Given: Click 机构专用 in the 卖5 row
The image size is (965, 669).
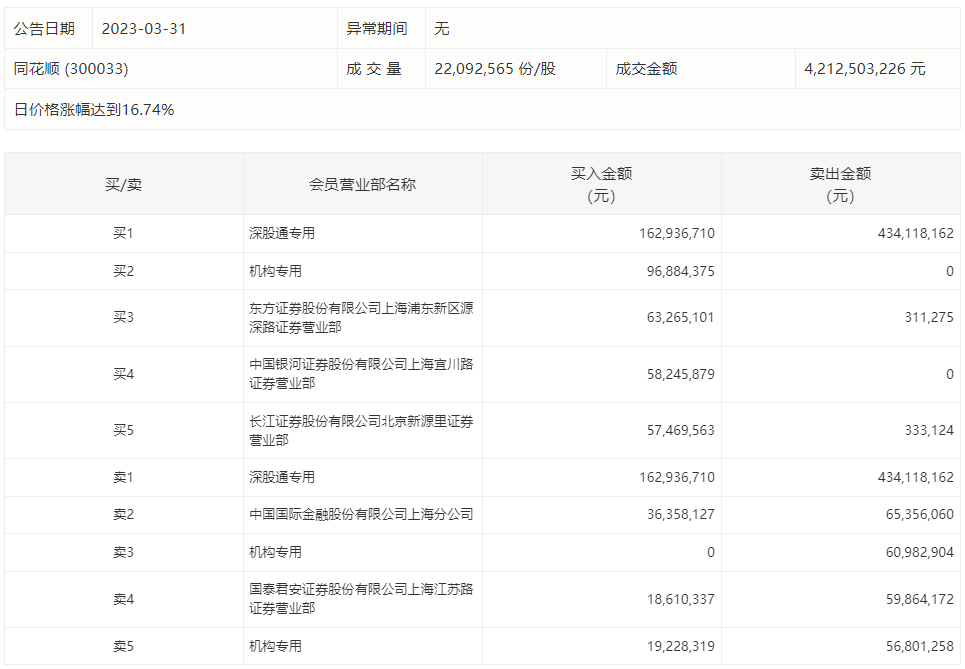Looking at the screenshot, I should coord(276,646).
